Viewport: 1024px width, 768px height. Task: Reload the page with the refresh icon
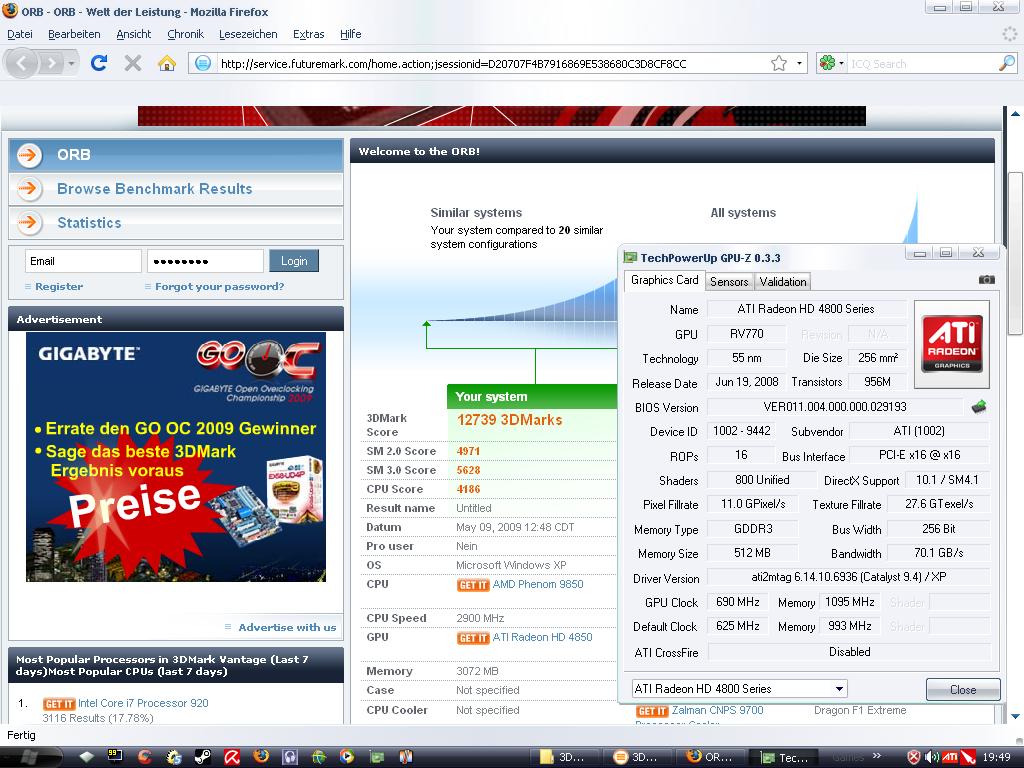(x=99, y=63)
